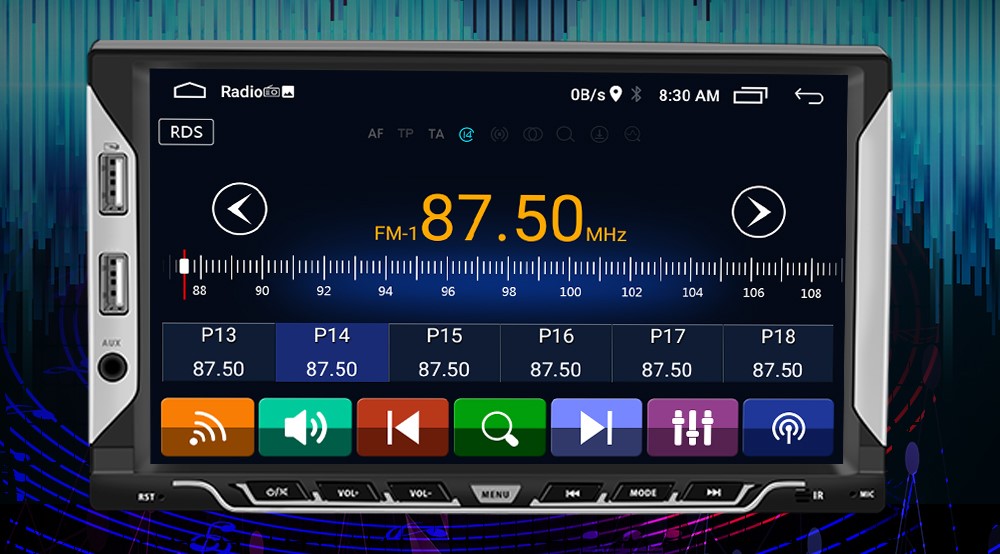Click the 8:30 AM clock

[x=689, y=96]
